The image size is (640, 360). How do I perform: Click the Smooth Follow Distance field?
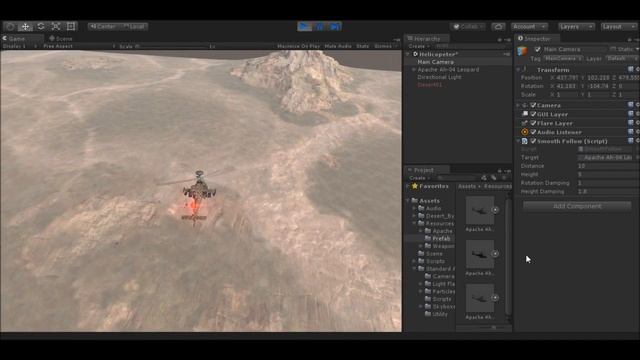tap(608, 166)
